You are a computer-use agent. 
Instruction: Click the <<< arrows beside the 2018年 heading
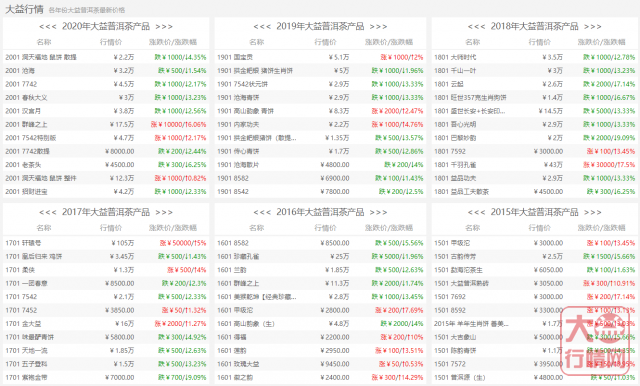tap(476, 27)
